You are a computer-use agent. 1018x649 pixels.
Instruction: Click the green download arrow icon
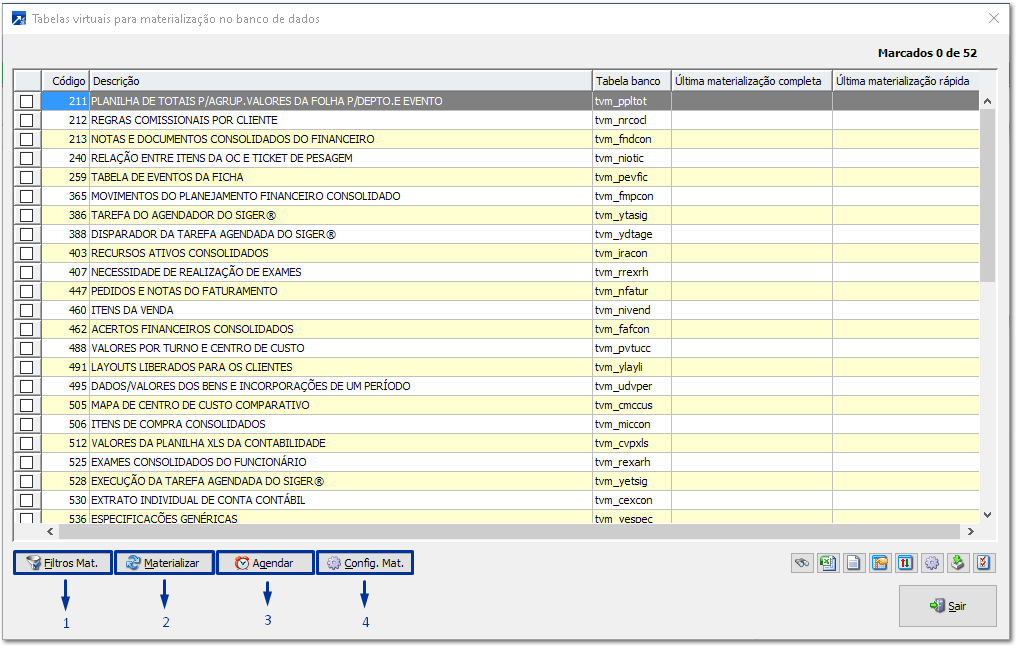958,563
